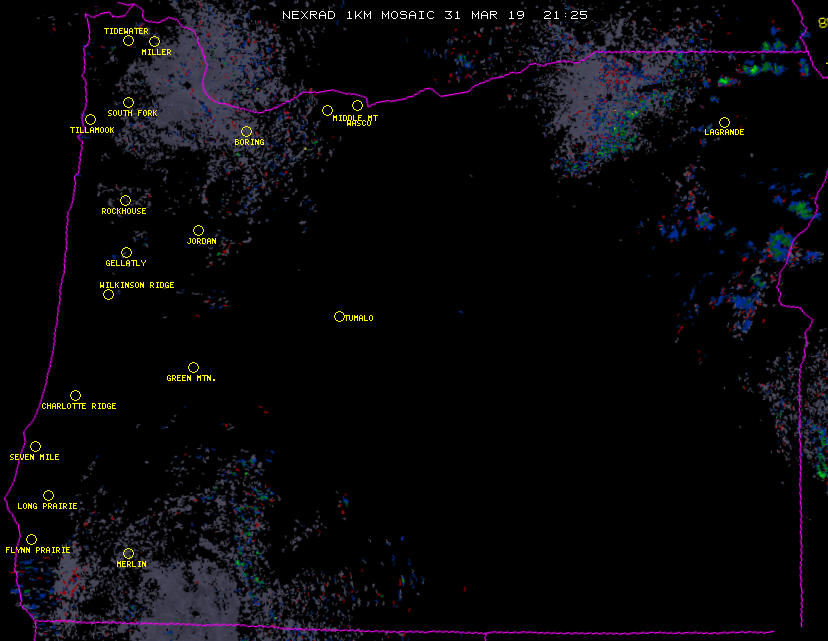Click the Boring station circle marker
The width and height of the screenshot is (828, 641).
tap(246, 131)
